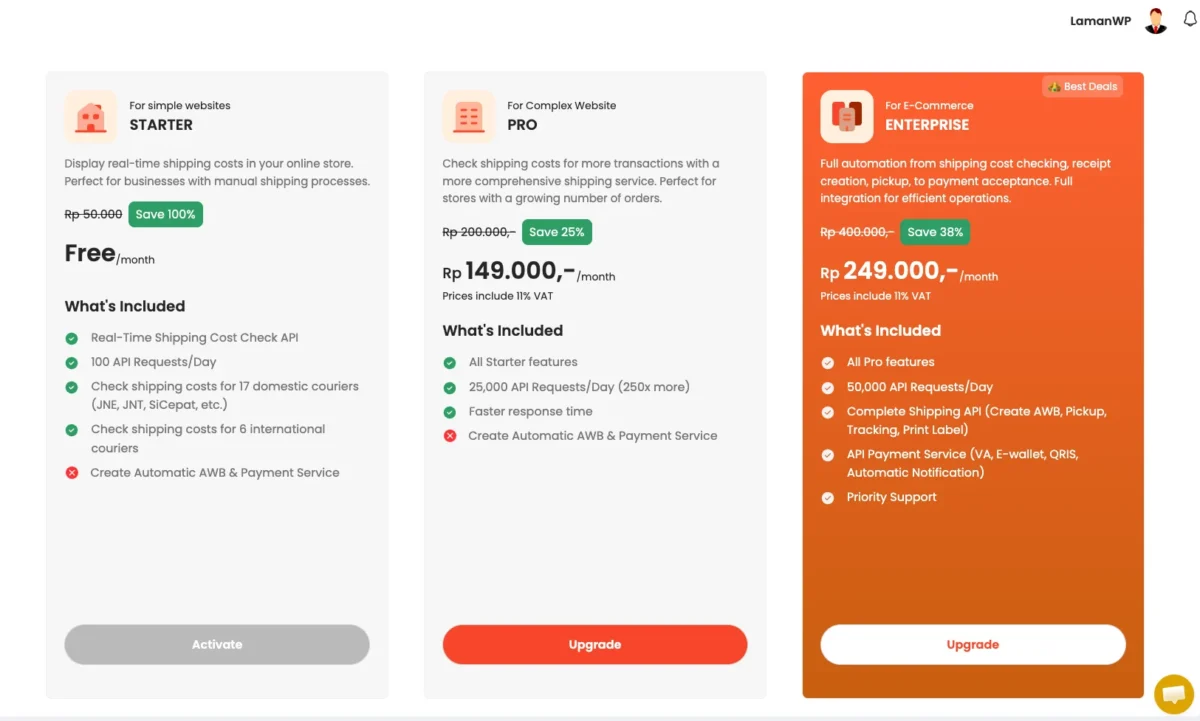Viewport: 1200px width, 721px height.
Task: Click the Save 100% badge on Starter
Action: click(x=165, y=214)
